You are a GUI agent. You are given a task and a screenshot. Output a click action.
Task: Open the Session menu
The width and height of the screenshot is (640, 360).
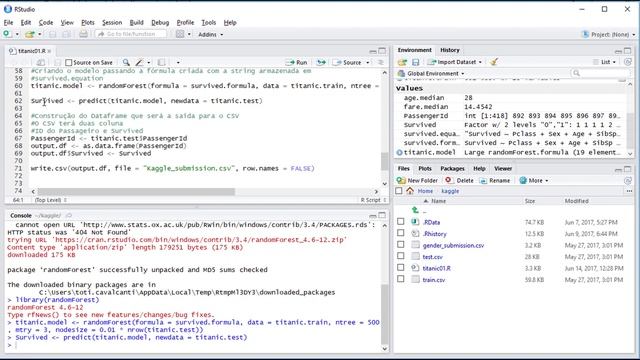[x=112, y=22]
